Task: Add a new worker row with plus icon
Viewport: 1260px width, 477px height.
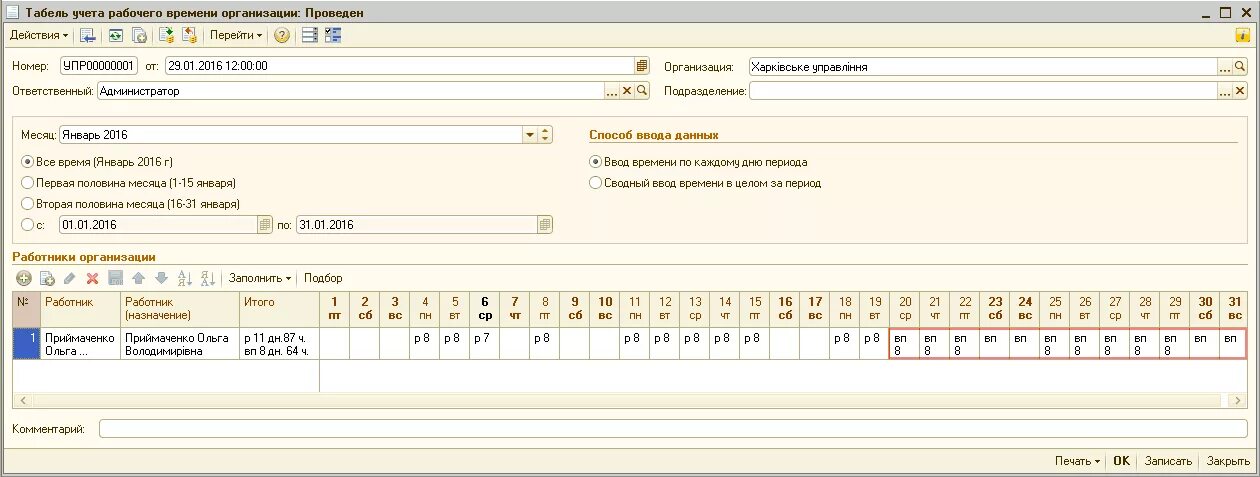Action: [24, 278]
